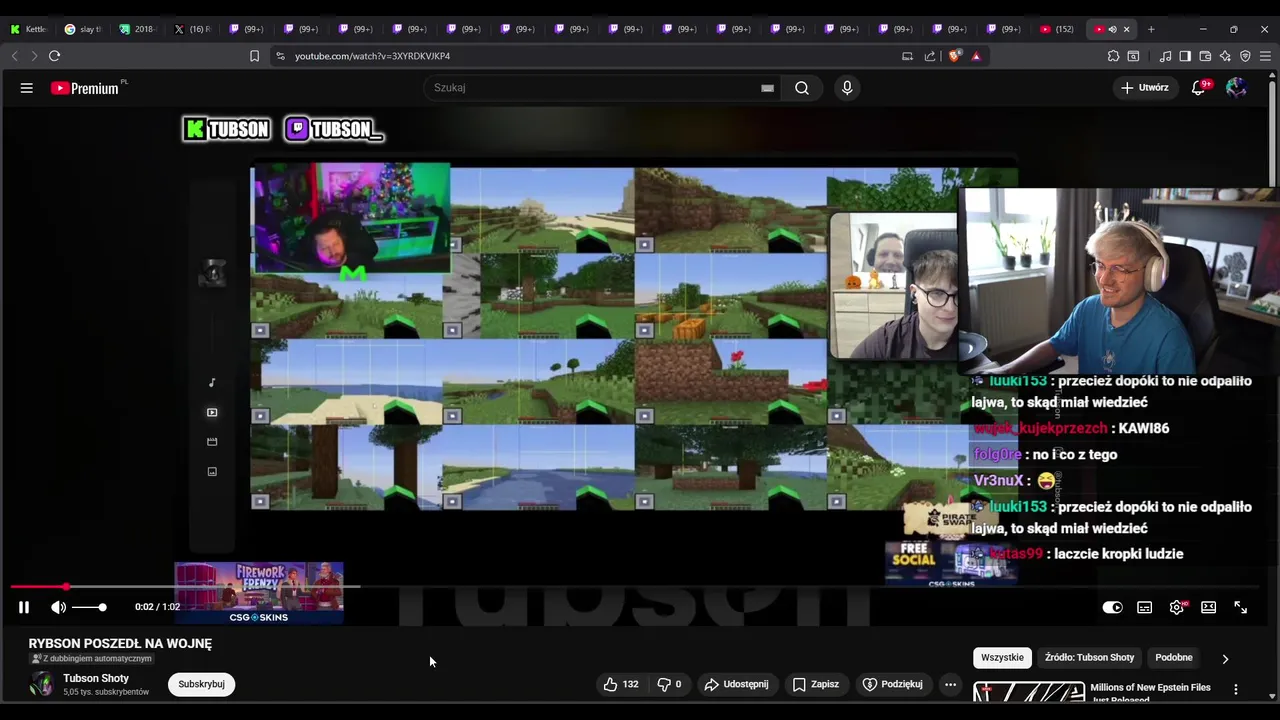This screenshot has height=720, width=1280.
Task: Switch to the X (16) browser tab
Action: pyautogui.click(x=192, y=29)
